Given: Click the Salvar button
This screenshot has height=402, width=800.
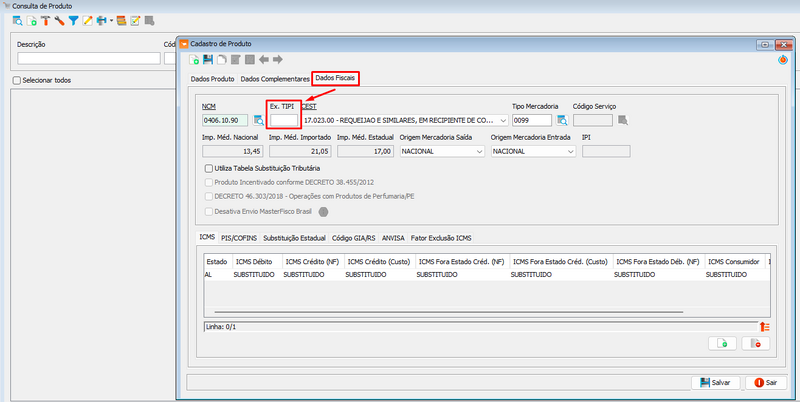Looking at the screenshot, I should [715, 383].
